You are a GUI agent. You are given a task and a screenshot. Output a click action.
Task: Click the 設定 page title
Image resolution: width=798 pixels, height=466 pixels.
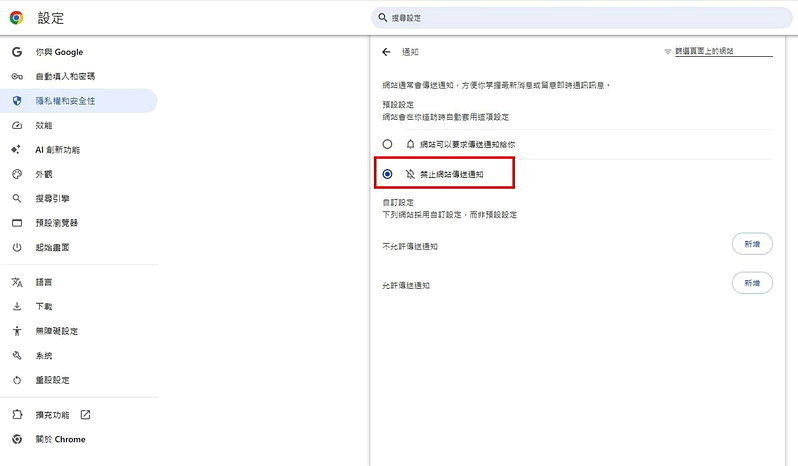[51, 18]
